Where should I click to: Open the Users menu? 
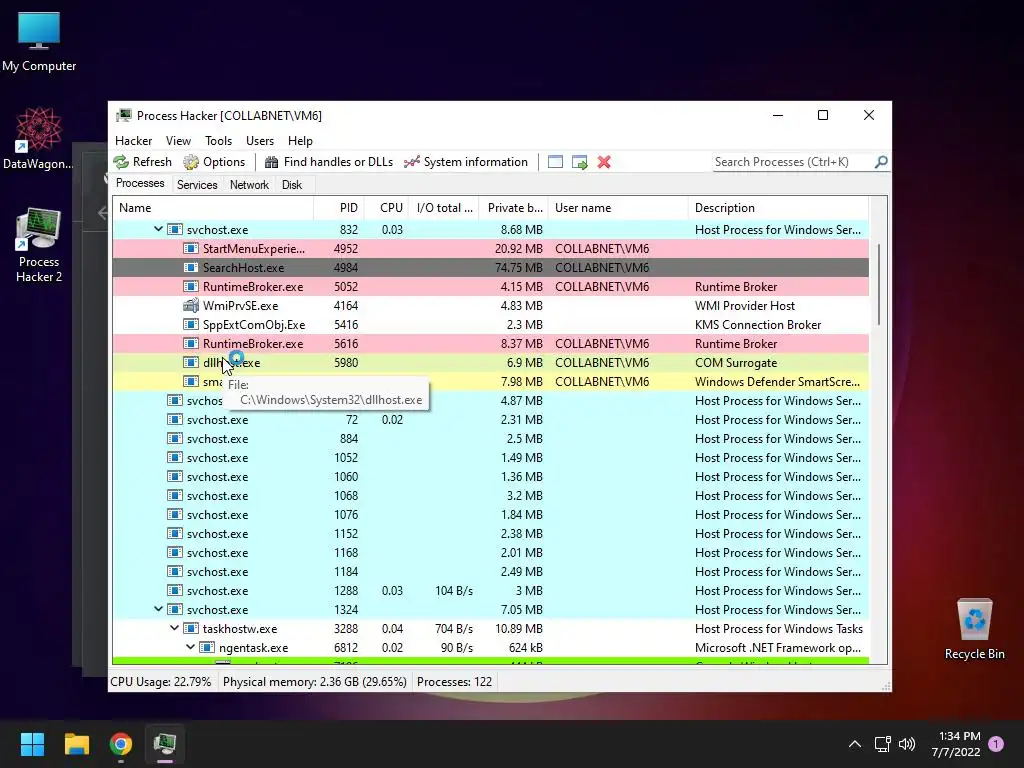[x=260, y=140]
